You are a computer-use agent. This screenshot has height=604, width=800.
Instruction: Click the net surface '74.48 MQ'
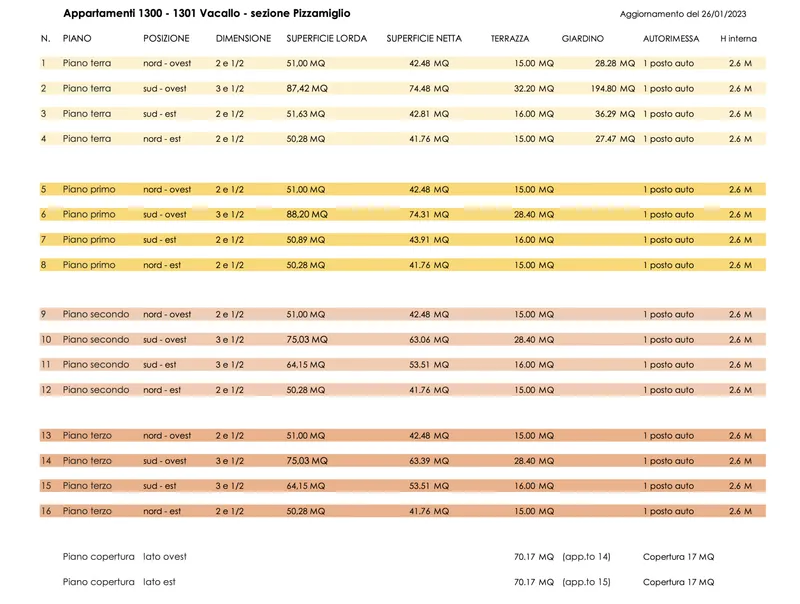click(x=429, y=88)
